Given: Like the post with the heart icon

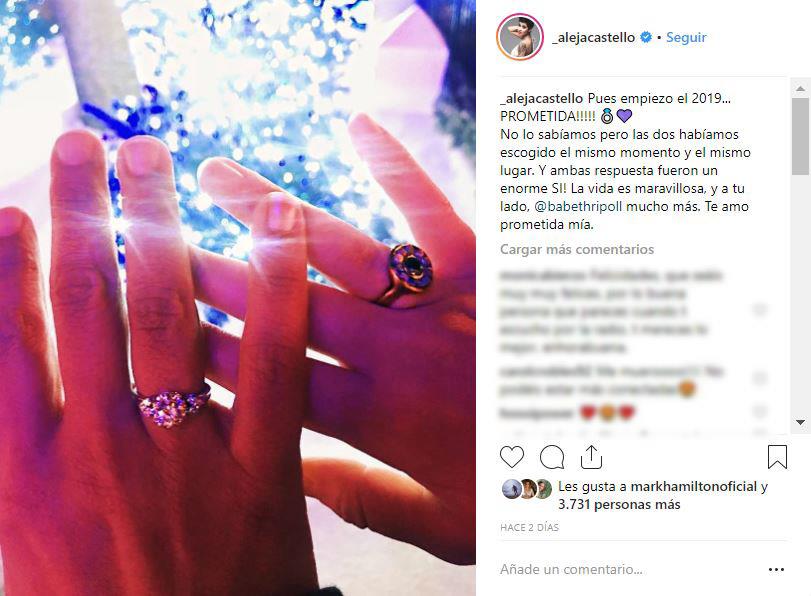Looking at the screenshot, I should pyautogui.click(x=512, y=457).
